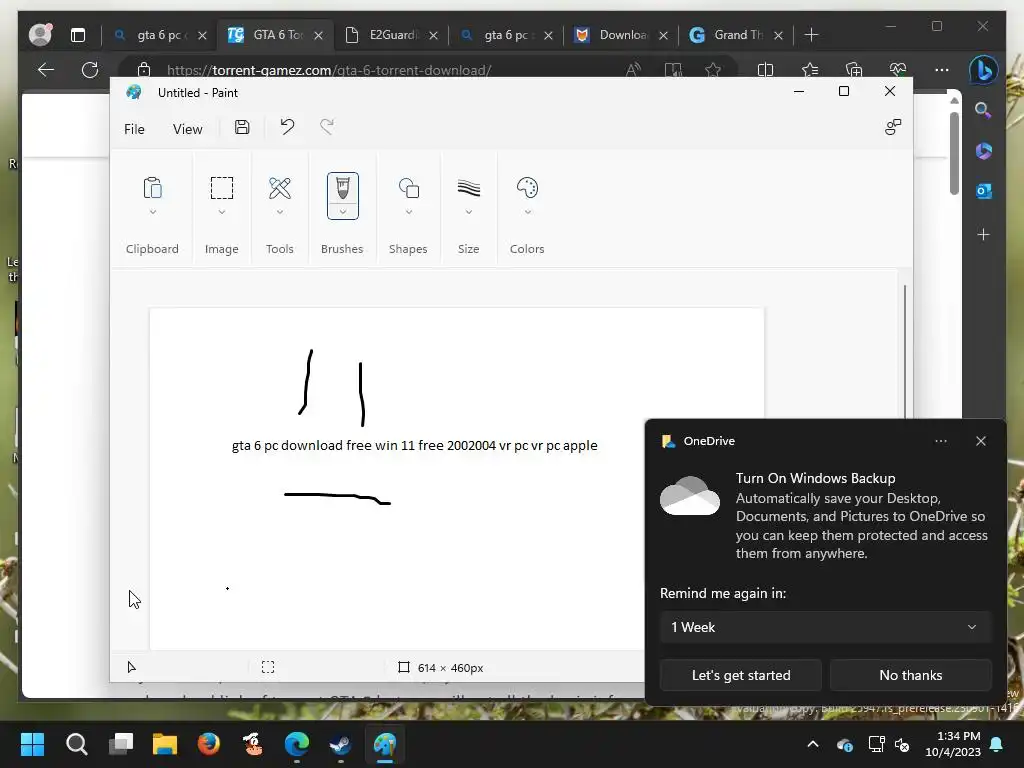Click the Edge page vertical scrollbar

pyautogui.click(x=954, y=153)
